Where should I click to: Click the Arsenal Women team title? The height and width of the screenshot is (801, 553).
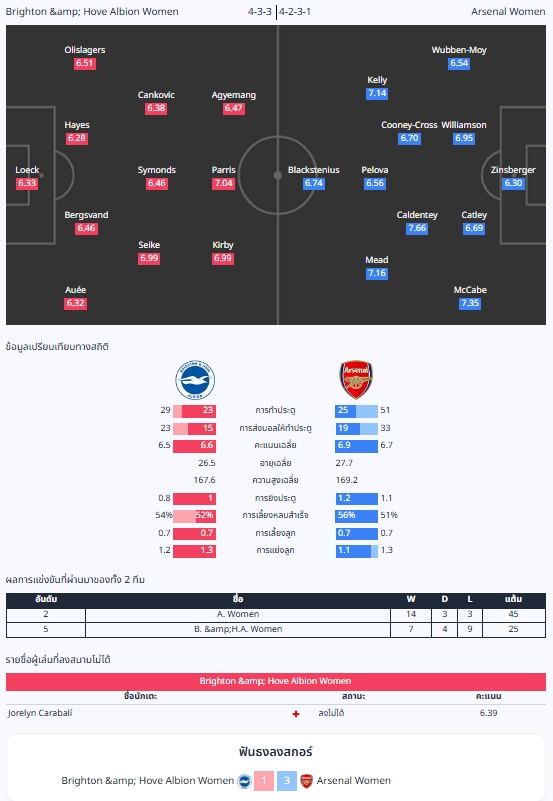coord(508,11)
